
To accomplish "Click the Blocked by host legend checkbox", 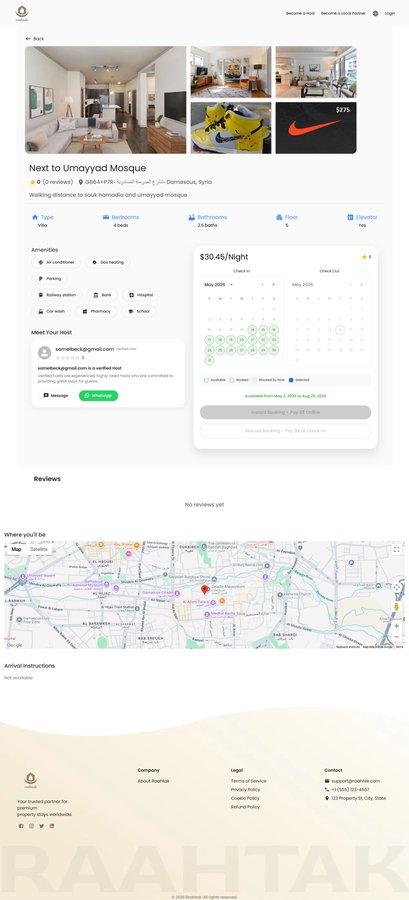I will click(255, 380).
